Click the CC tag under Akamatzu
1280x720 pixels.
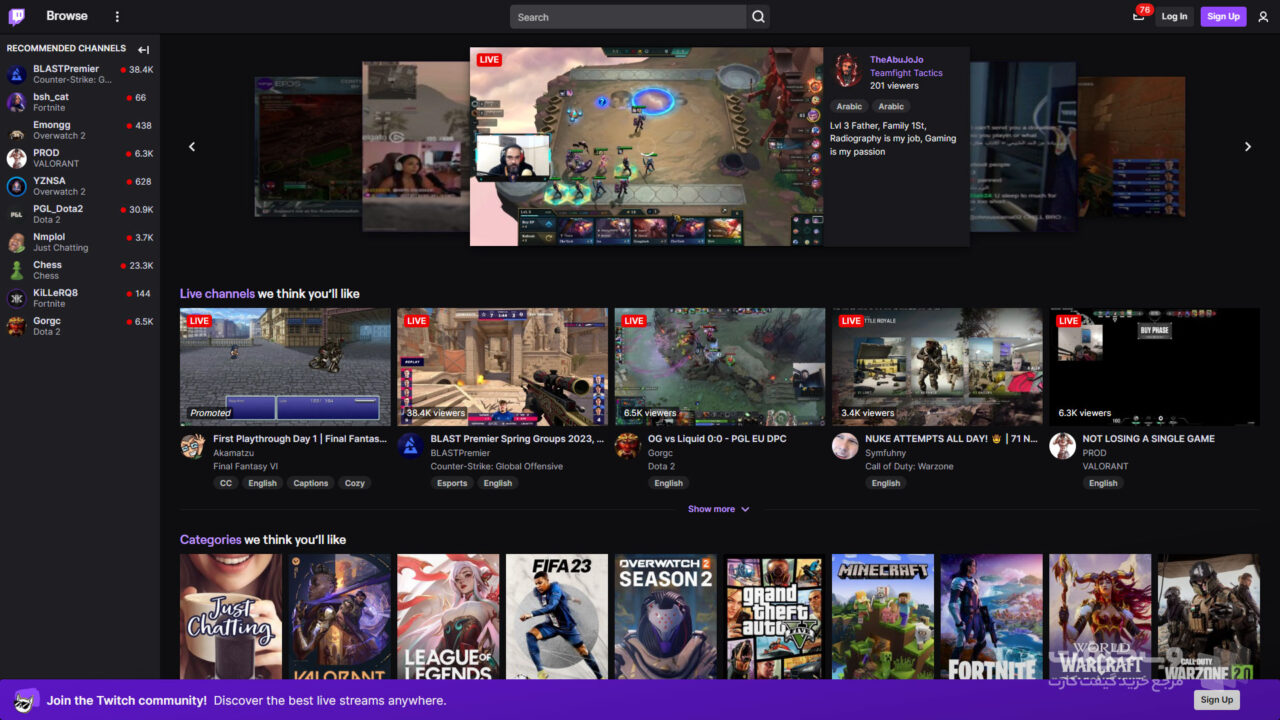(226, 483)
